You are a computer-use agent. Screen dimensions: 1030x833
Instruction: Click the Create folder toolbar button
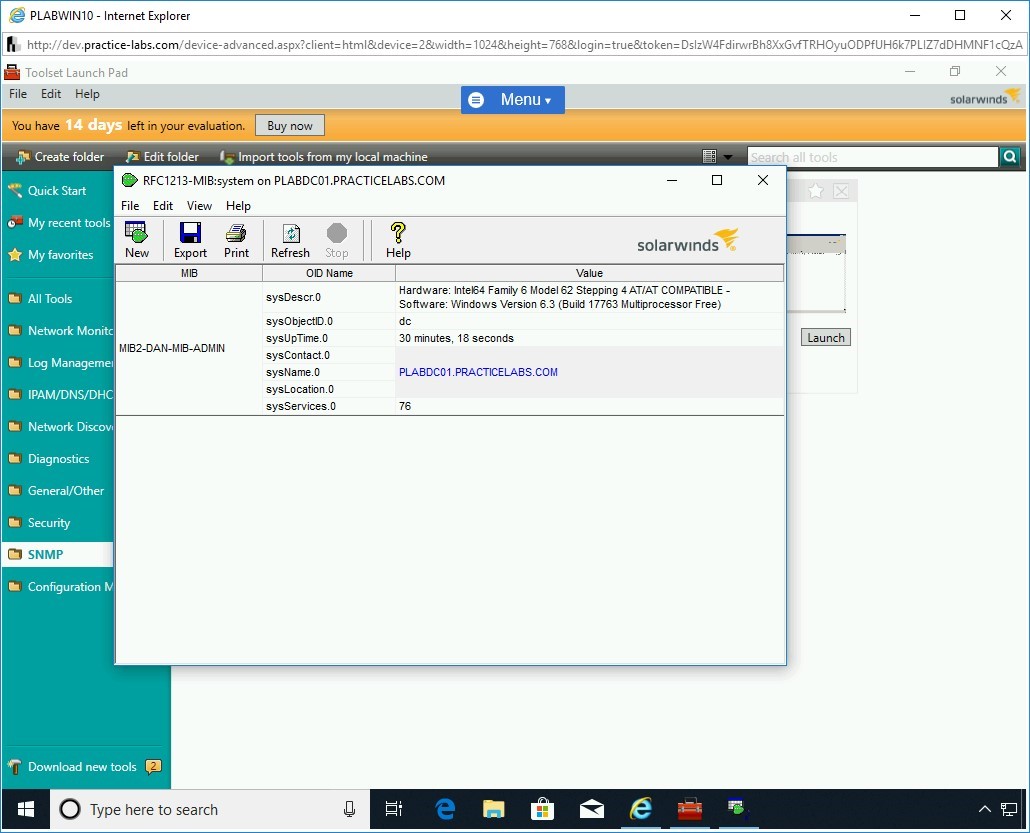tap(60, 157)
